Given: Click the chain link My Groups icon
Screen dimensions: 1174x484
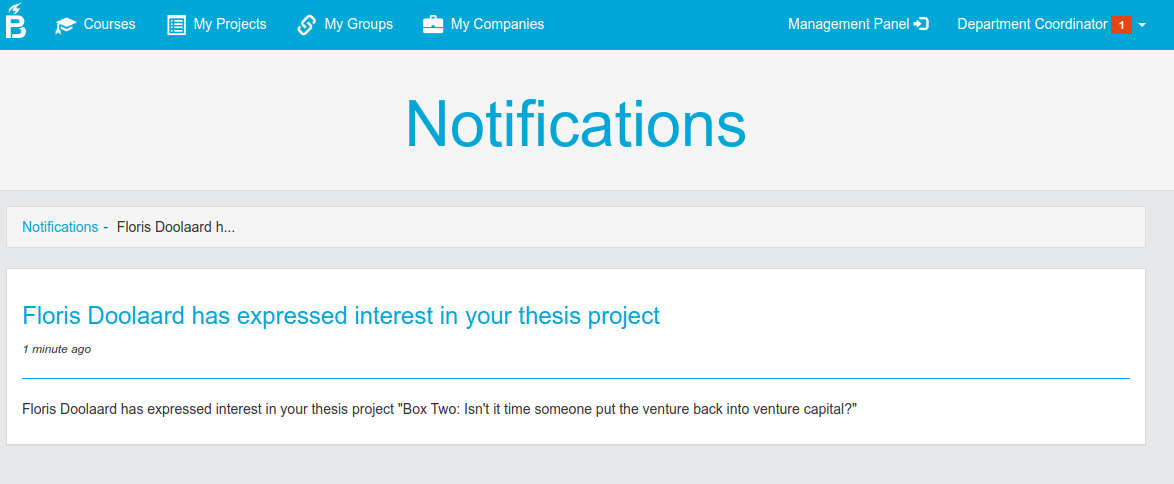Looking at the screenshot, I should pyautogui.click(x=306, y=25).
